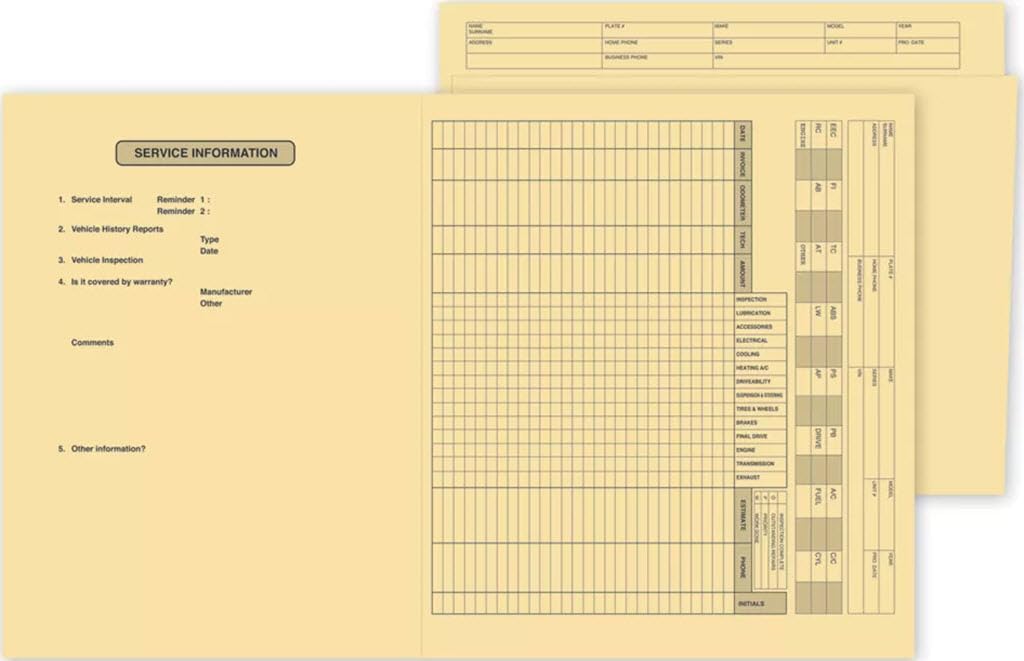Click the 'Service Interval' label
This screenshot has height=661, width=1024.
point(101,199)
